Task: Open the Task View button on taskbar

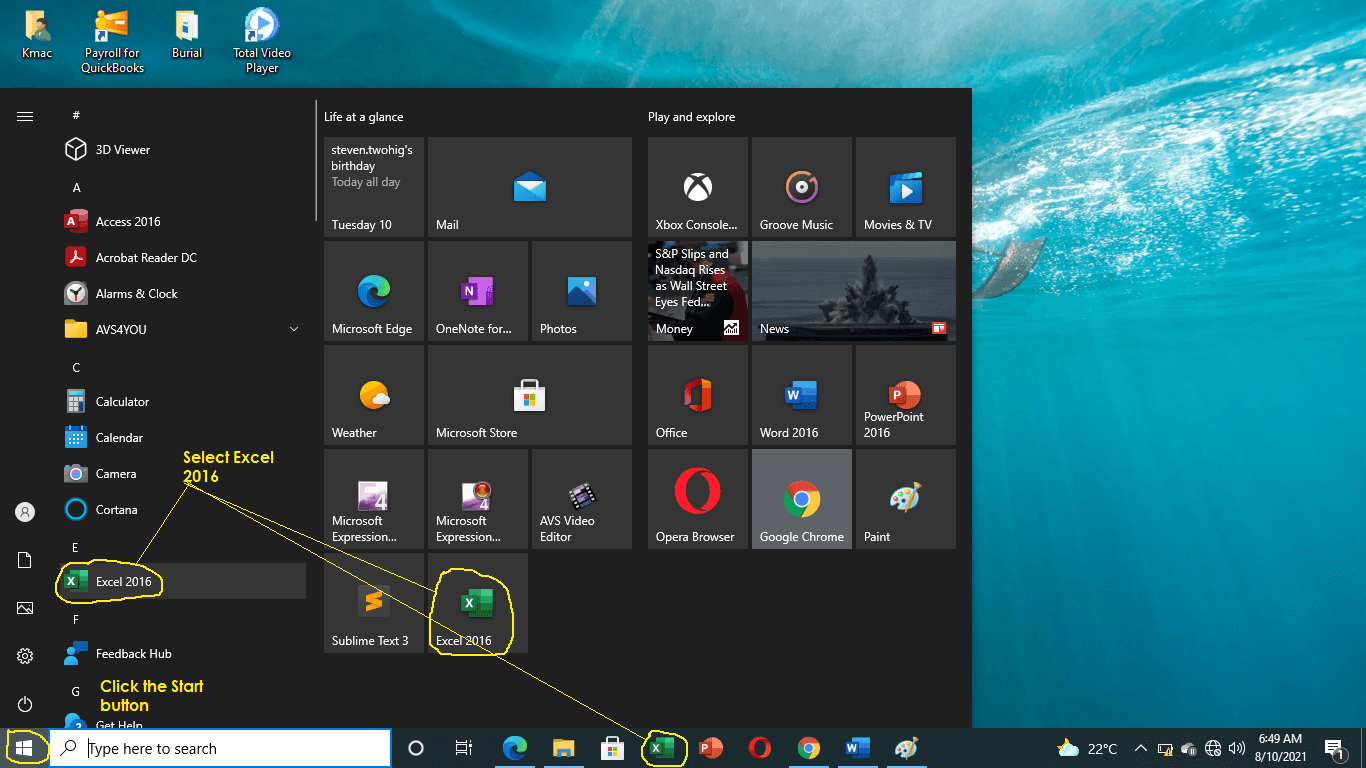Action: 464,748
